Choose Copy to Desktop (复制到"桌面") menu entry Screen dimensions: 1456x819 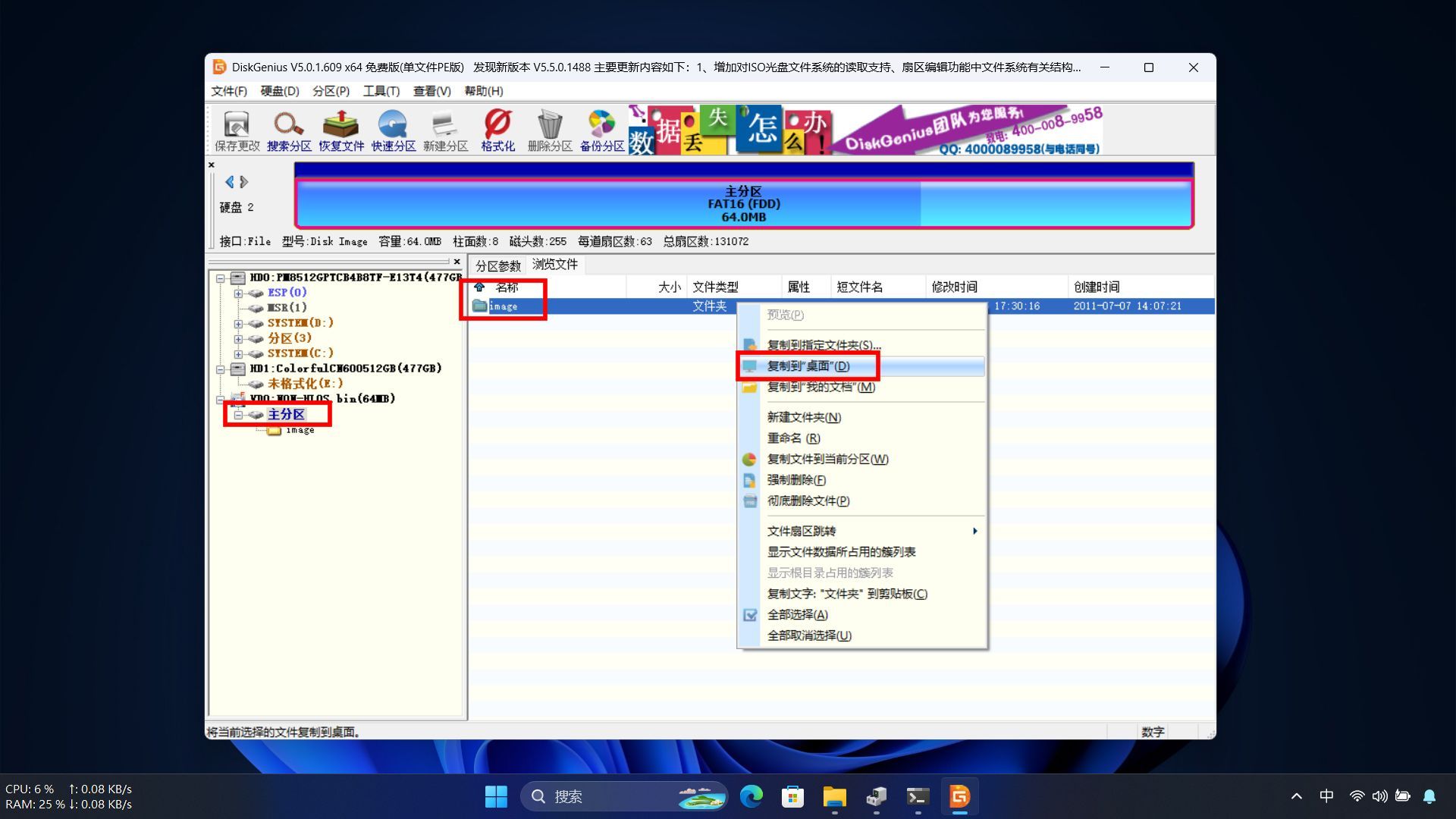pyautogui.click(x=808, y=366)
